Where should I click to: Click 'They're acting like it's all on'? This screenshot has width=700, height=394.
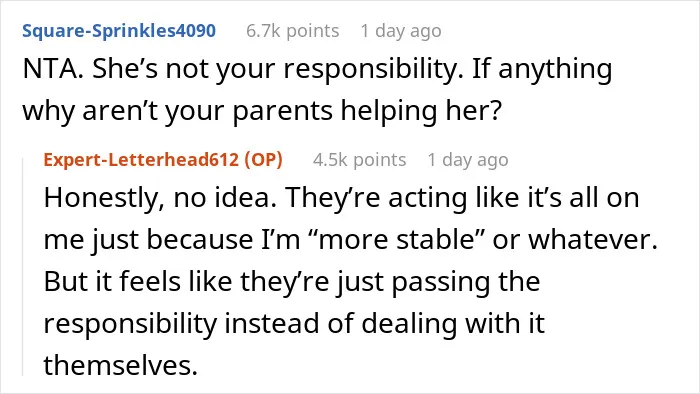(x=462, y=198)
